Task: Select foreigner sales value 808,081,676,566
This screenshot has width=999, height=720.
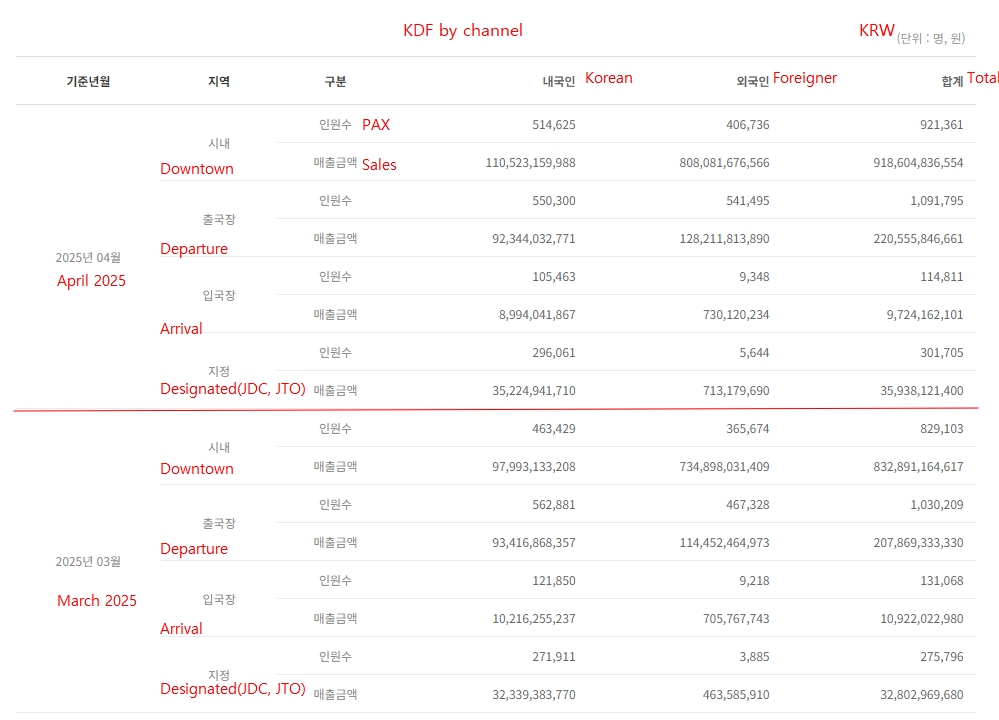Action: tap(724, 162)
